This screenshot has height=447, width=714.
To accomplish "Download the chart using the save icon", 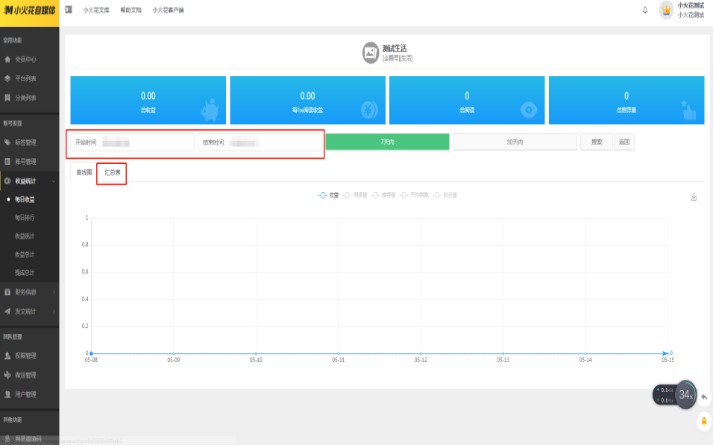I will pyautogui.click(x=694, y=197).
